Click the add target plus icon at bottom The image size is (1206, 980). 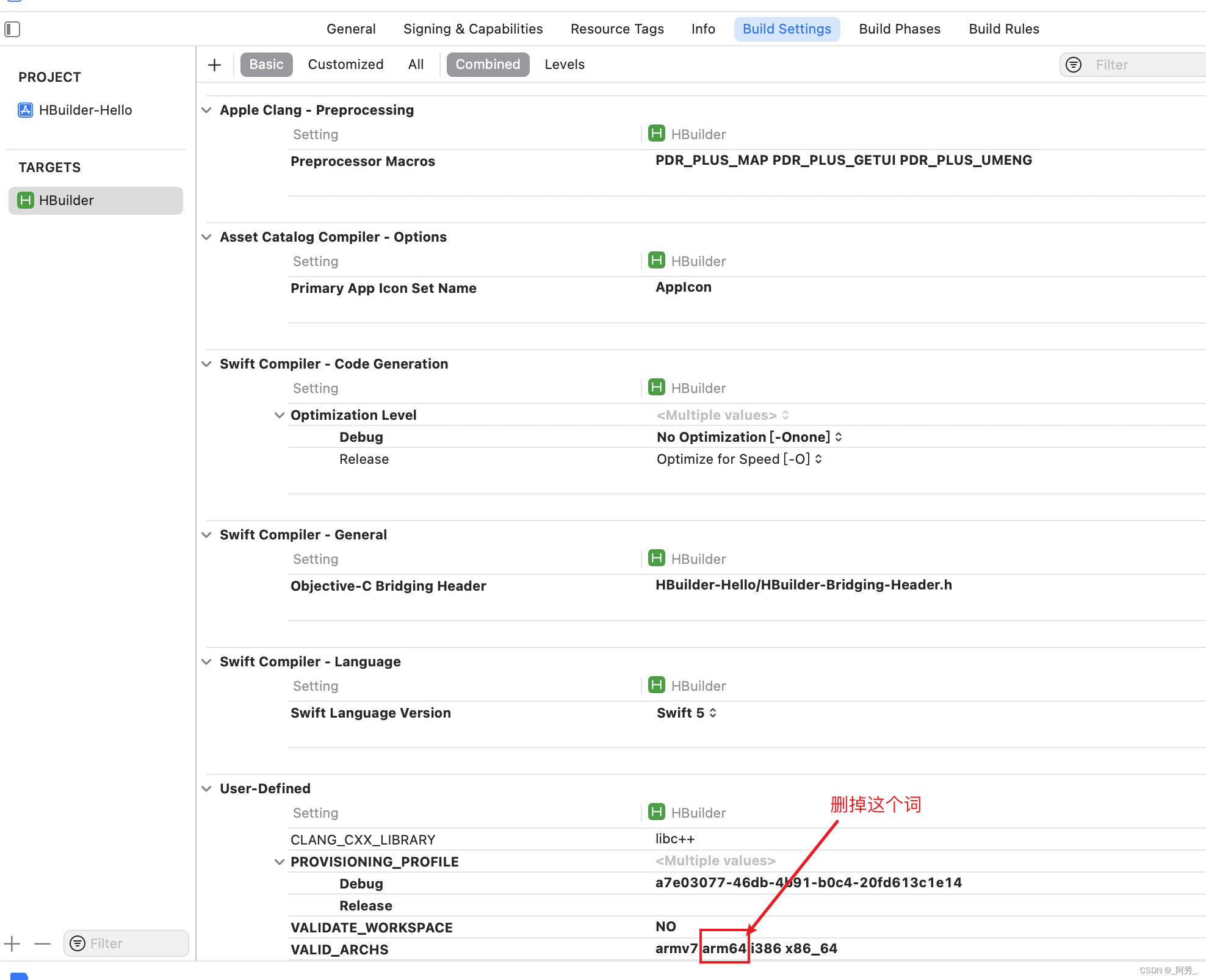click(12, 943)
